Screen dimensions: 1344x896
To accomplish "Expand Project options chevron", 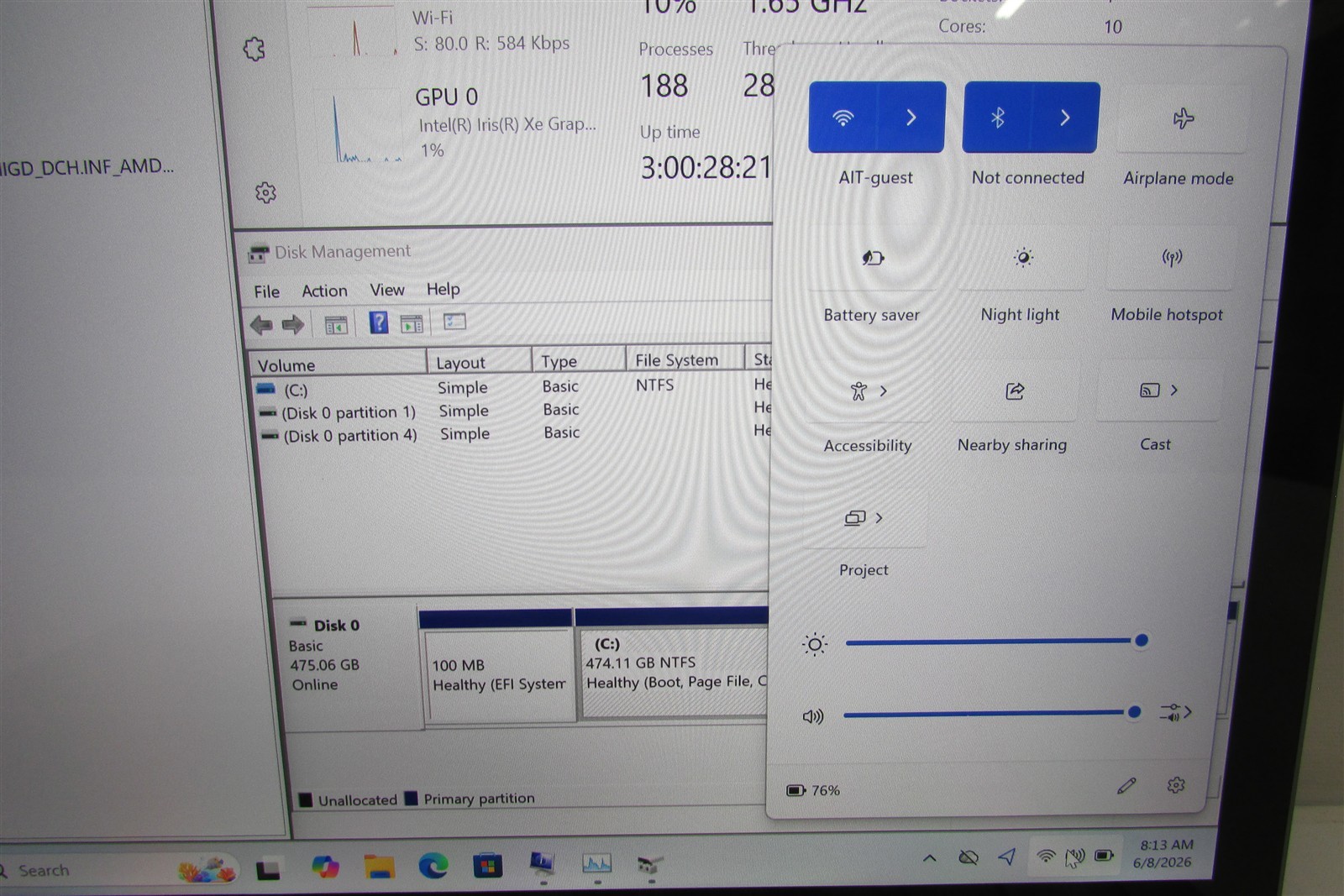I will pos(879,517).
